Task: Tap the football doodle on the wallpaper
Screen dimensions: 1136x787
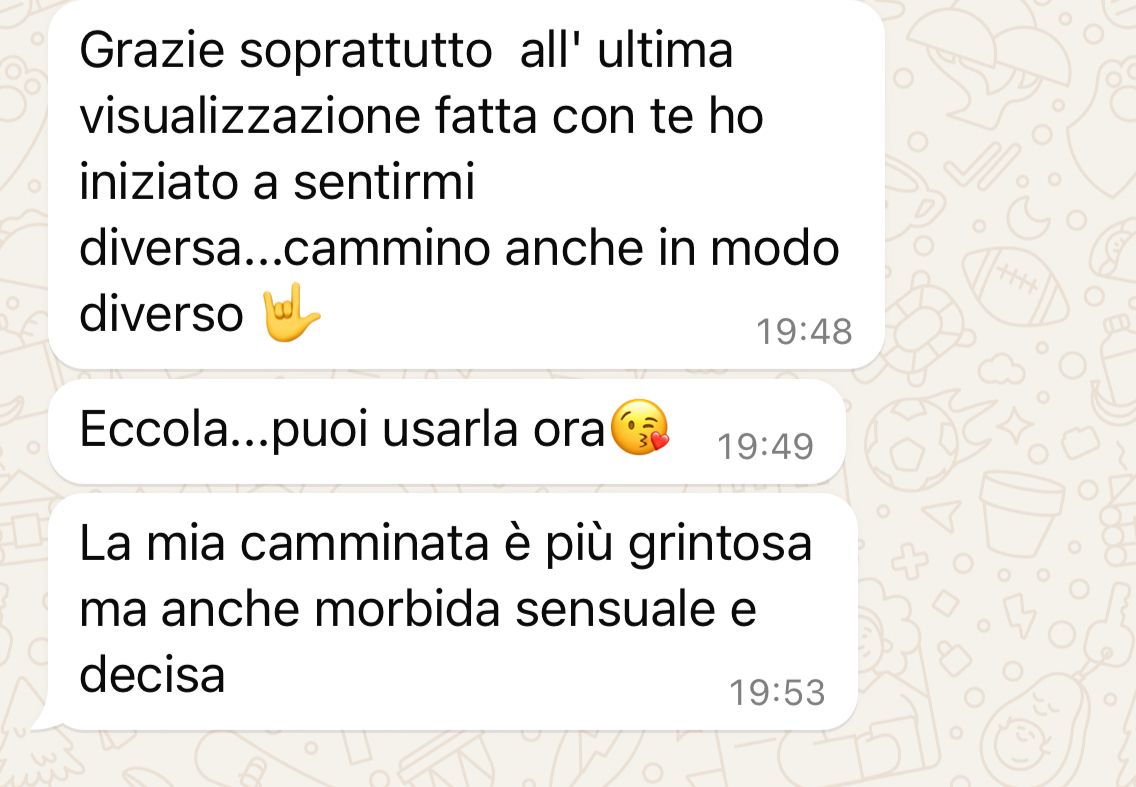Action: (1014, 285)
